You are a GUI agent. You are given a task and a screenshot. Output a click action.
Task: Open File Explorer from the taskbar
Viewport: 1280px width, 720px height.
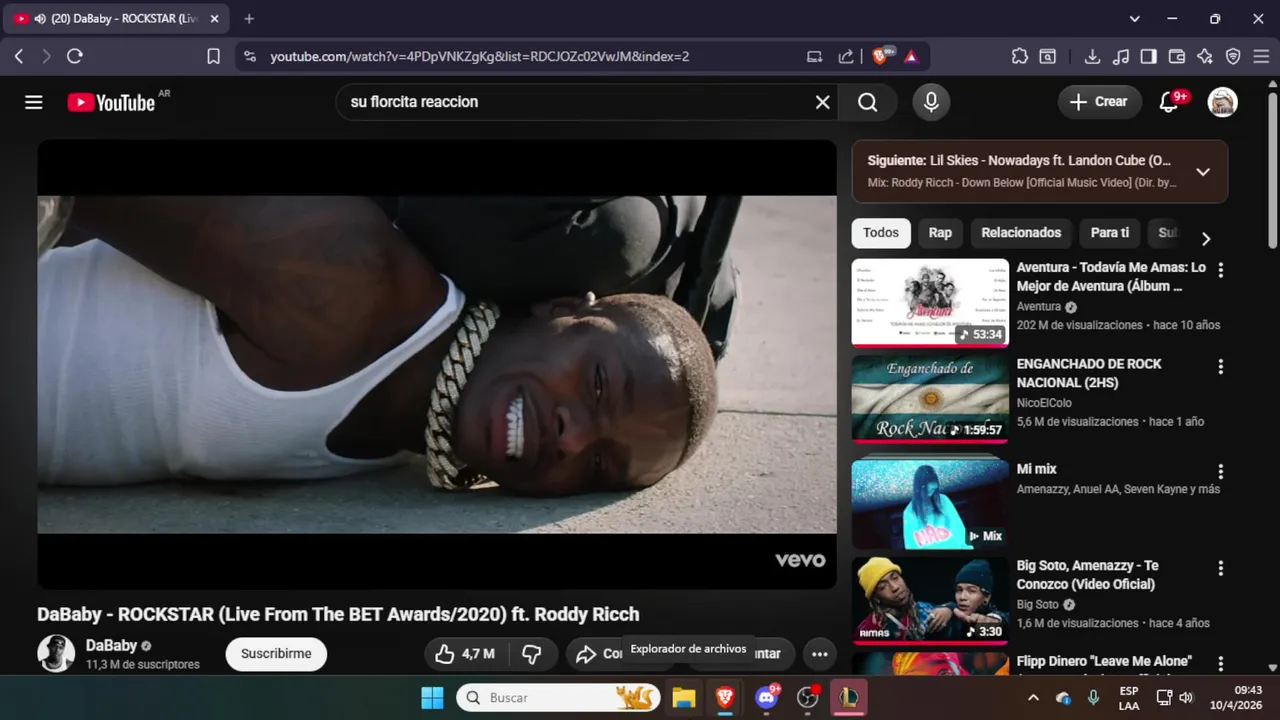point(683,698)
